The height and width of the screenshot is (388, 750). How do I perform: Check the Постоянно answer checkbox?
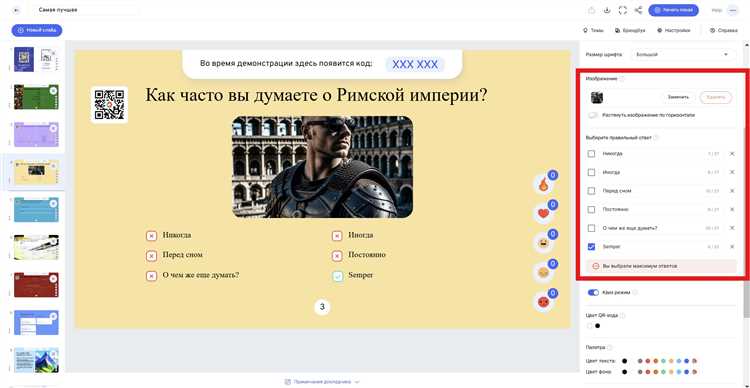[x=591, y=210]
